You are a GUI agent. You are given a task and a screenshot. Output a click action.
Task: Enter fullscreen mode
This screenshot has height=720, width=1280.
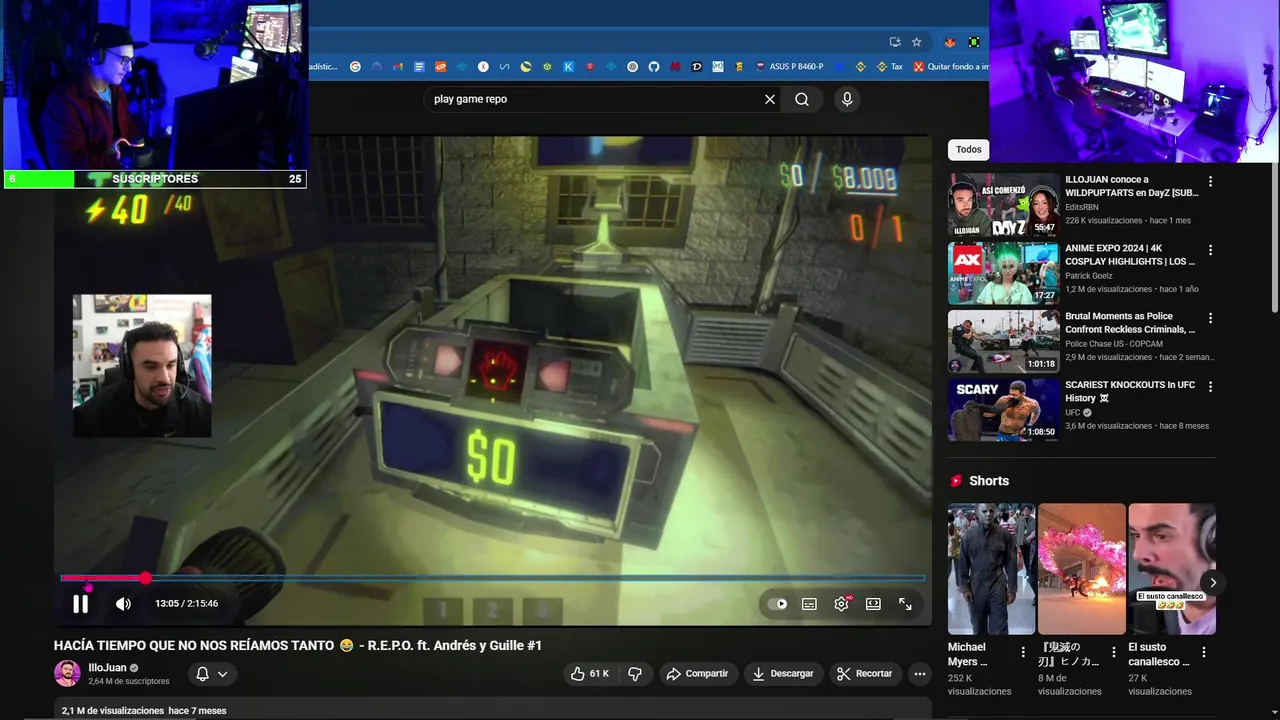pos(905,604)
